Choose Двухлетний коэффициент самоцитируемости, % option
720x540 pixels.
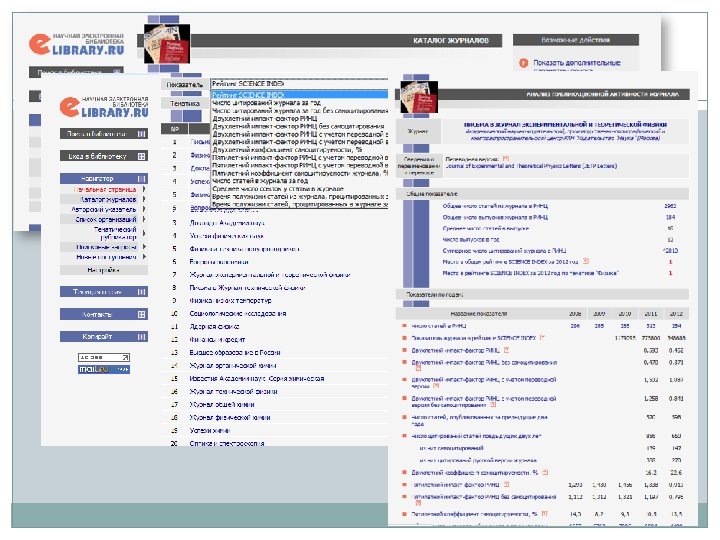287,150
